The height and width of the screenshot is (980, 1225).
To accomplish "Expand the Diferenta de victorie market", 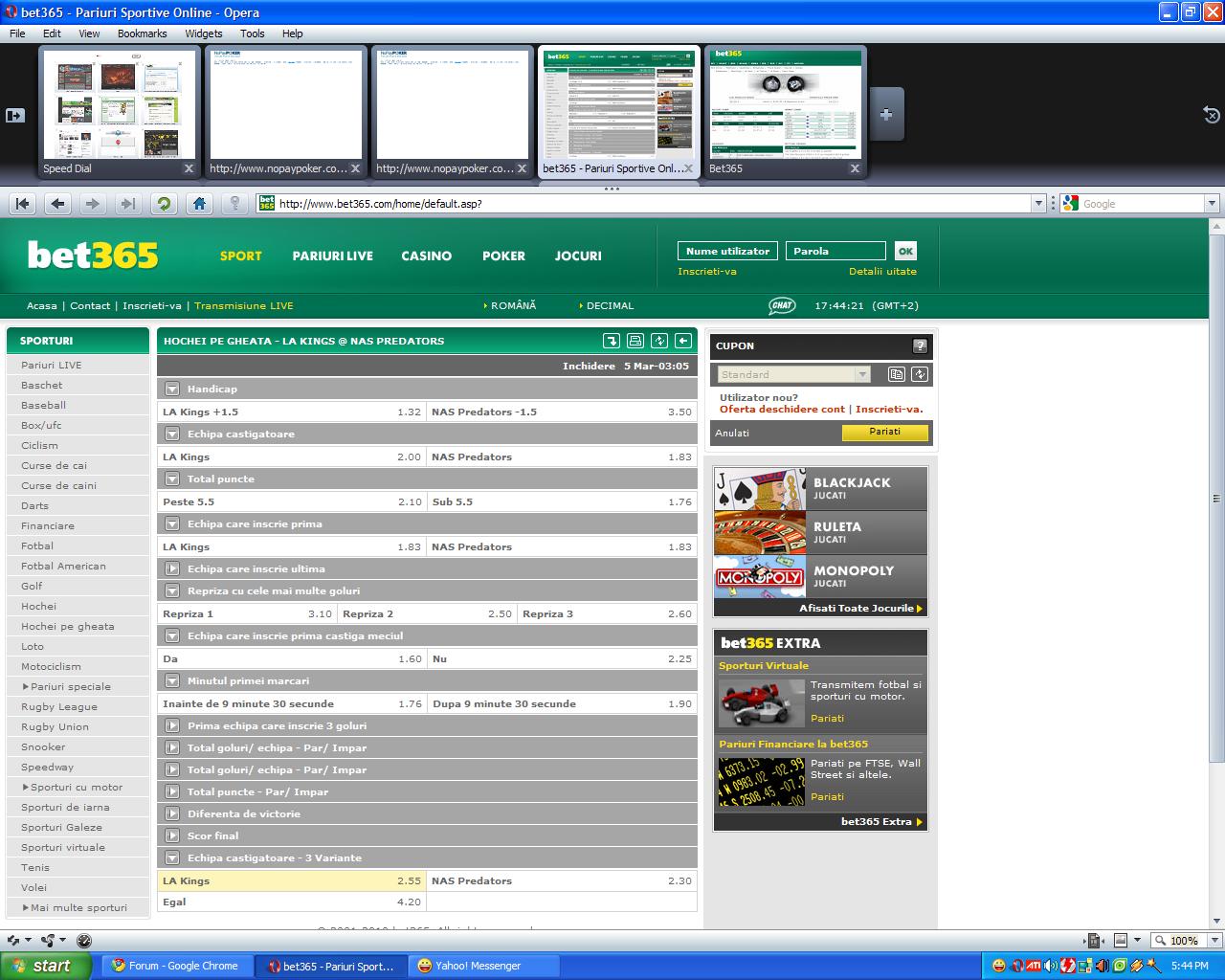I will pyautogui.click(x=172, y=814).
